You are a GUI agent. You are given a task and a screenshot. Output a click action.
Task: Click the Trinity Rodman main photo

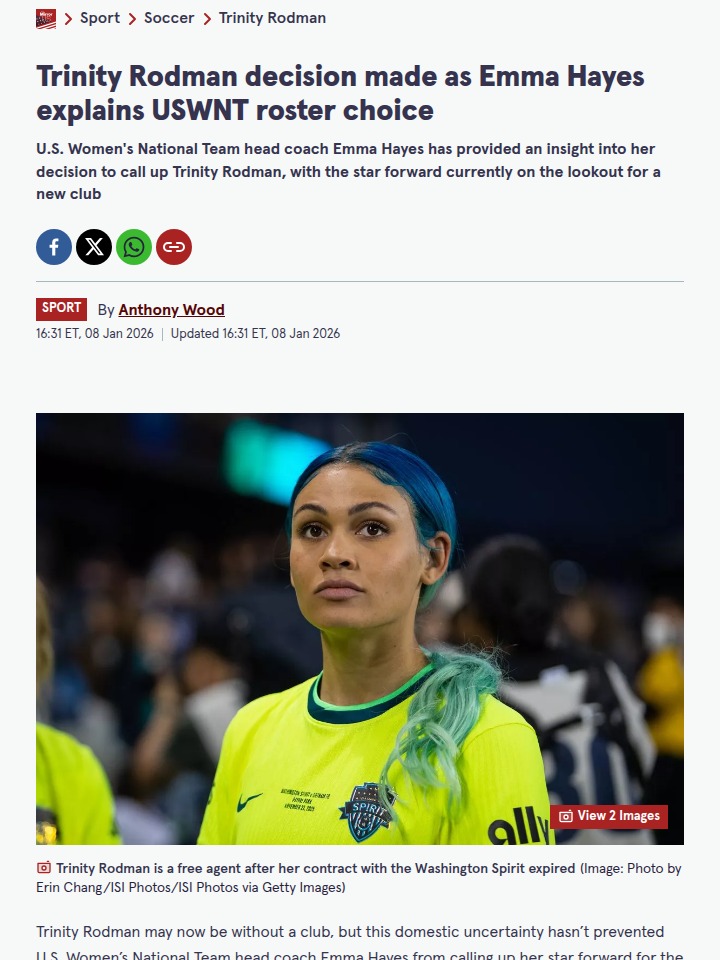[x=360, y=629]
